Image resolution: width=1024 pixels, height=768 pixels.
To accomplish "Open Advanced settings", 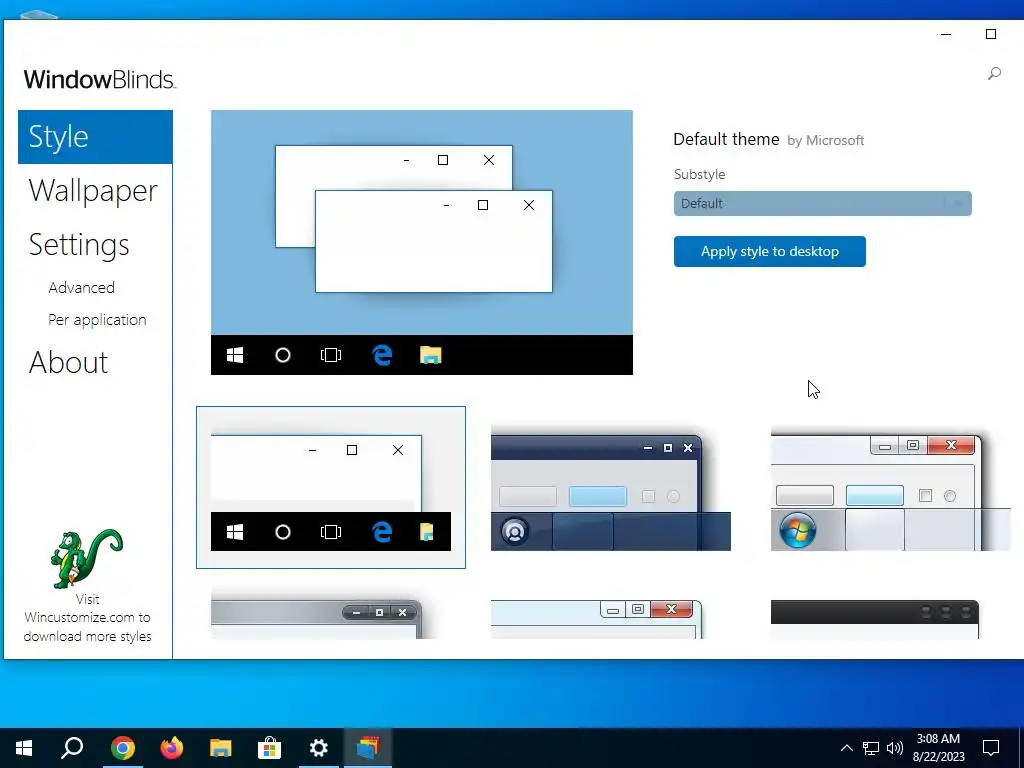I will click(x=82, y=287).
